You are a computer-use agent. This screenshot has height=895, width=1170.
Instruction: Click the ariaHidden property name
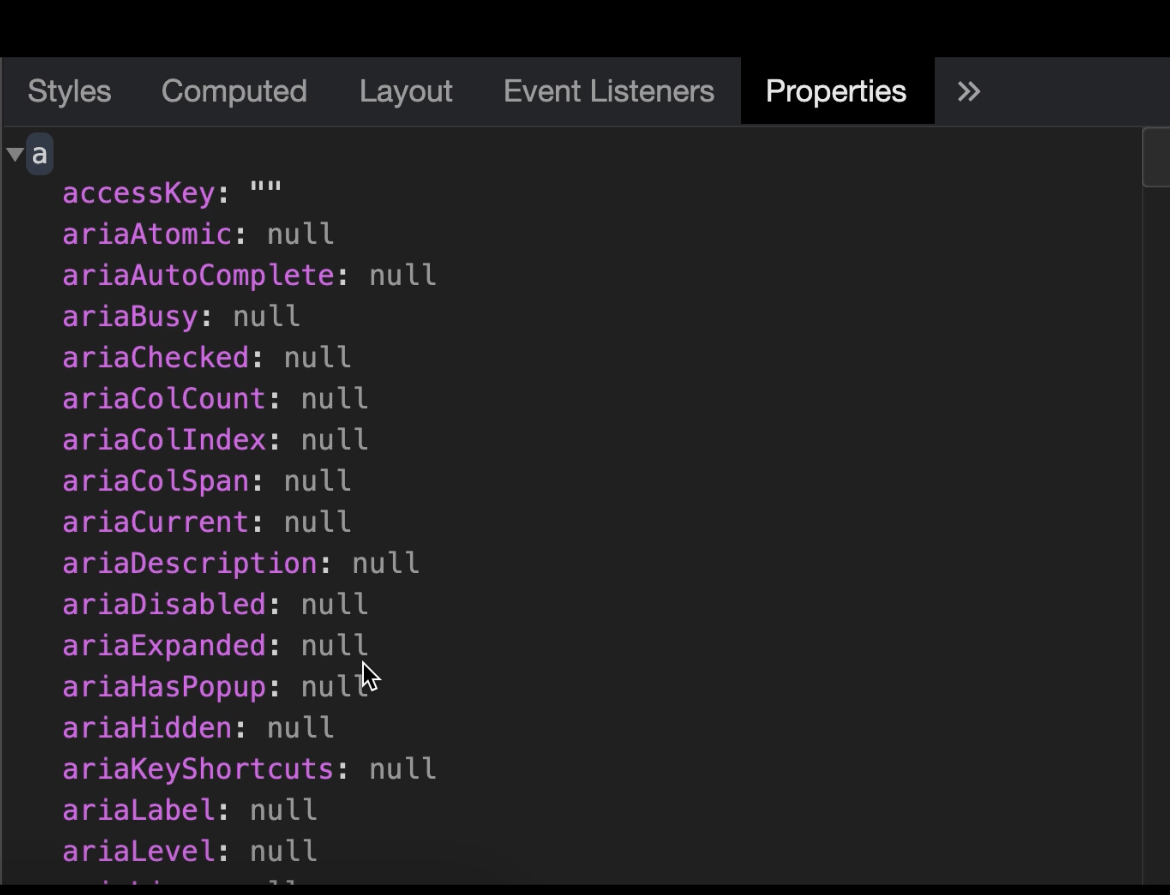point(147,728)
